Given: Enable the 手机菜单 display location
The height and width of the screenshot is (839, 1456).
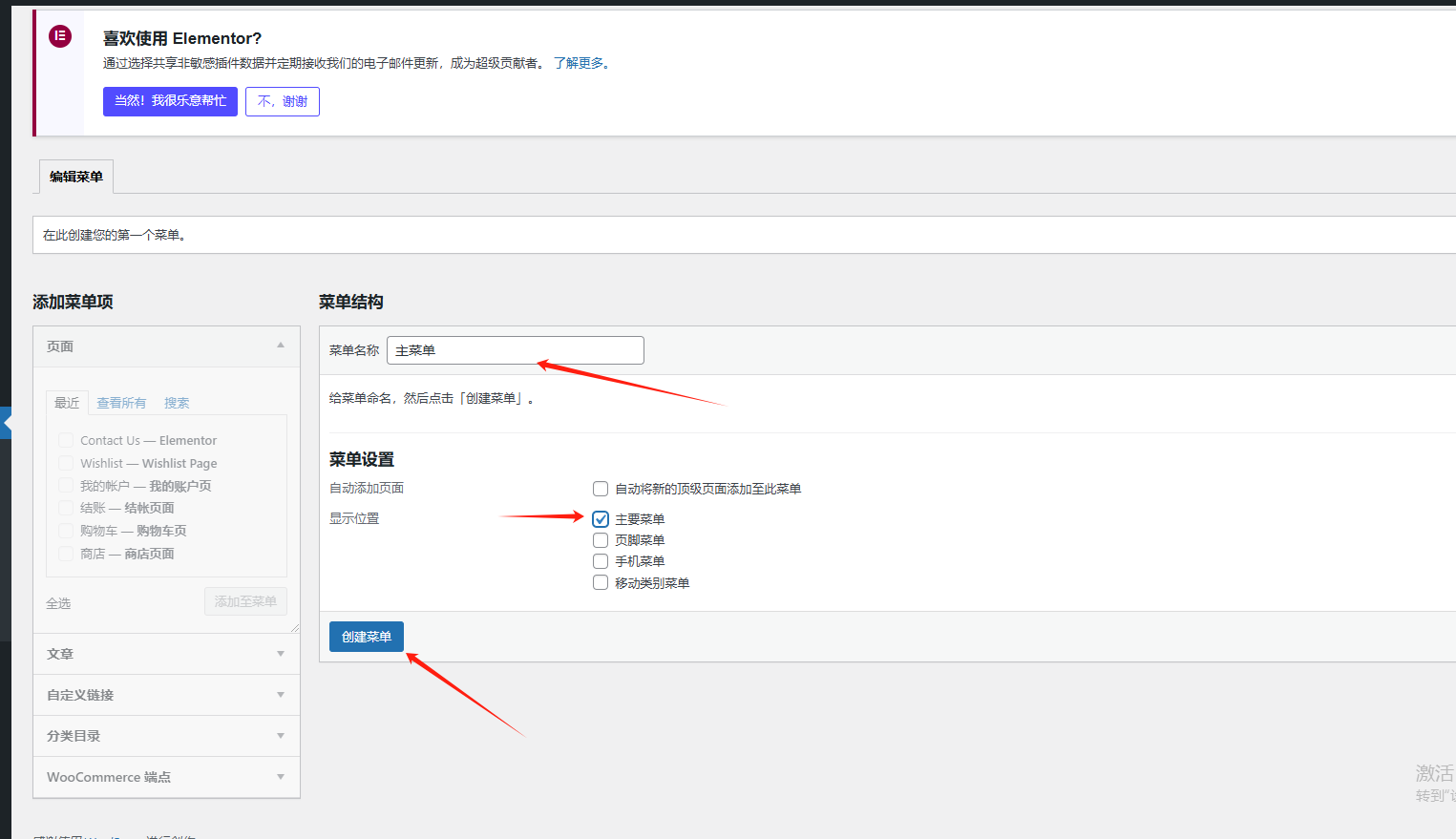Looking at the screenshot, I should (x=601, y=561).
